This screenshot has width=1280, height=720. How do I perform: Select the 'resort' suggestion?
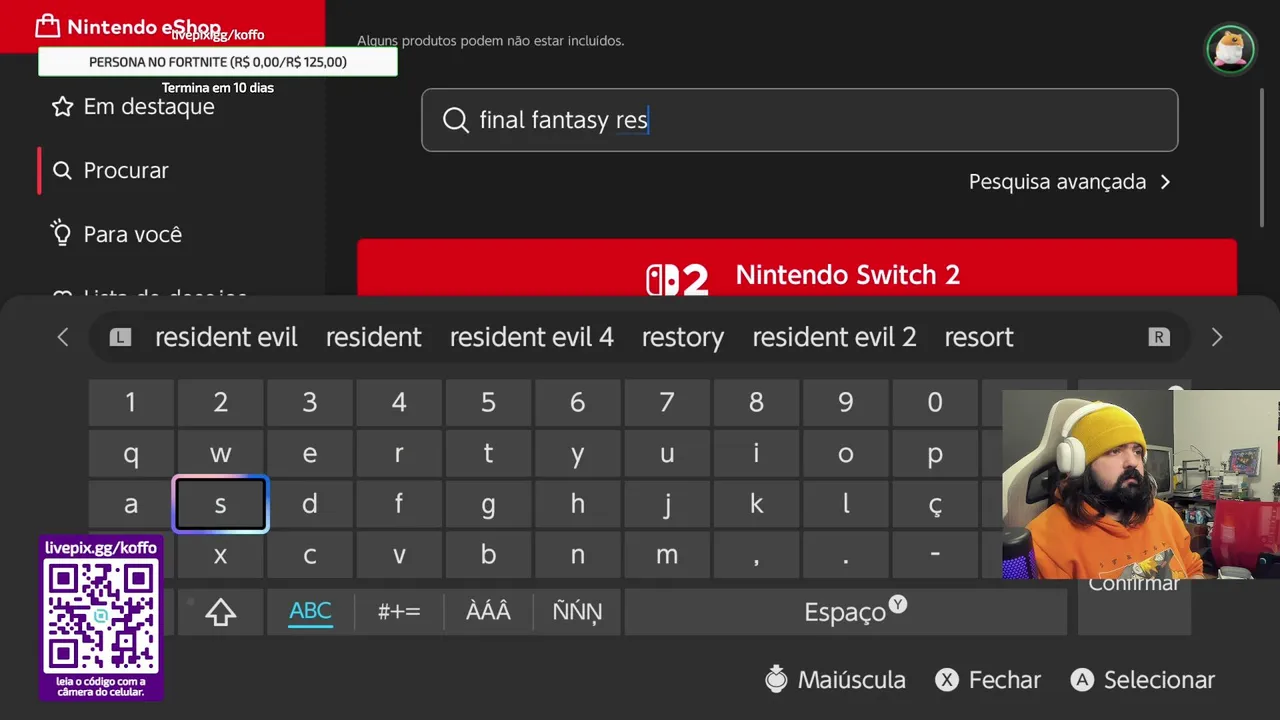pyautogui.click(x=979, y=337)
